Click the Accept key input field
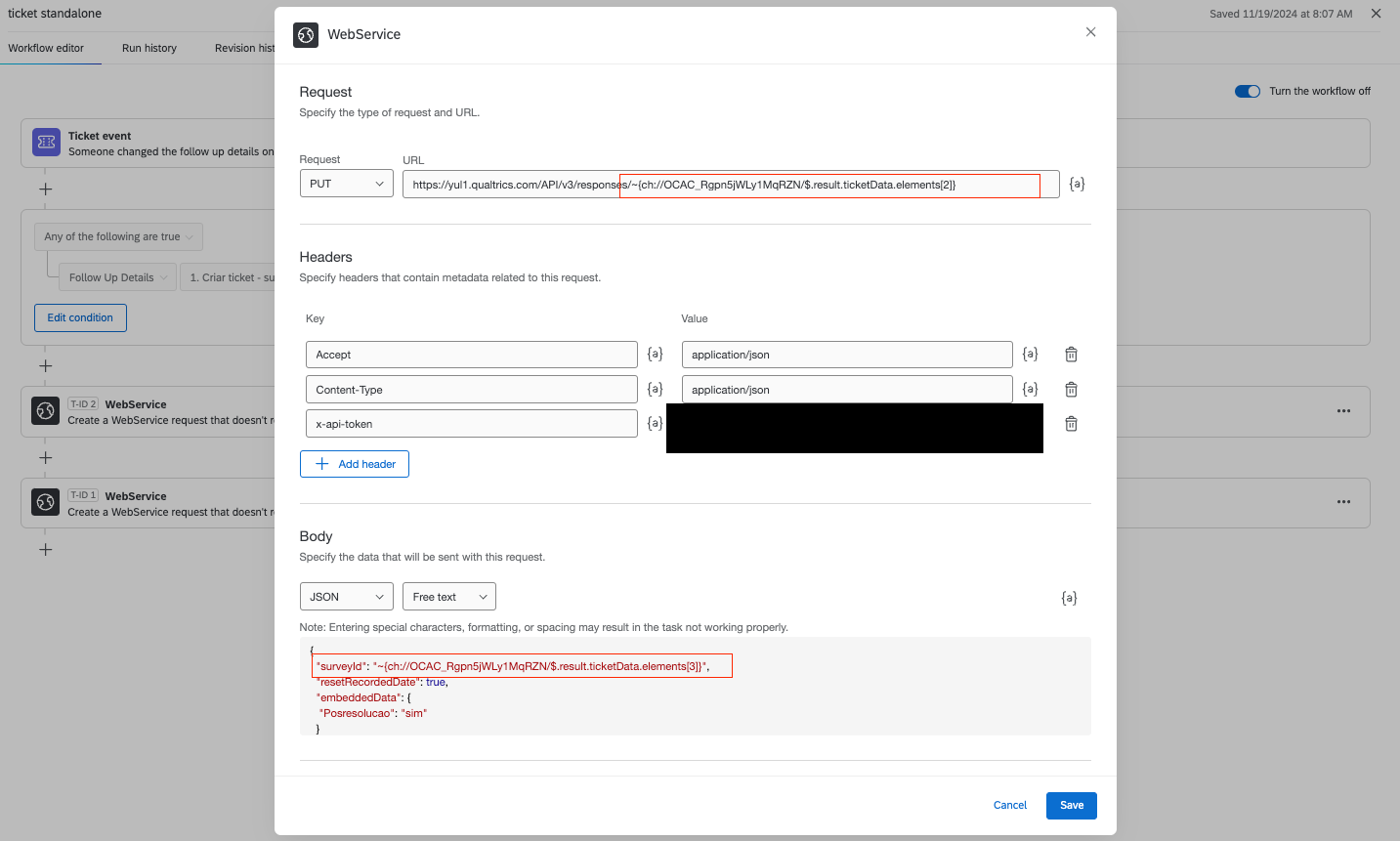 tap(472, 355)
